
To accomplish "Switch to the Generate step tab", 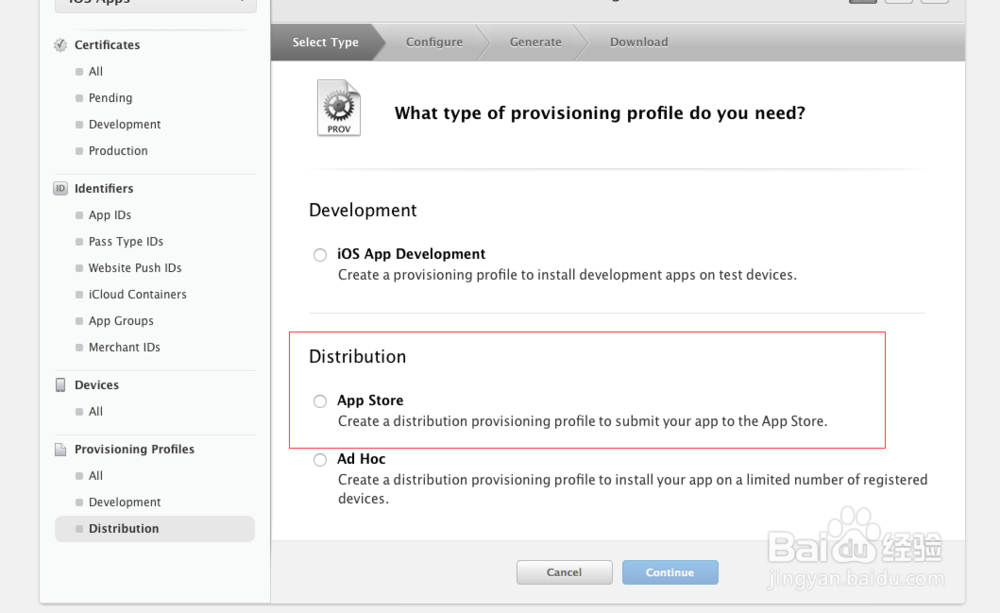I will point(535,42).
